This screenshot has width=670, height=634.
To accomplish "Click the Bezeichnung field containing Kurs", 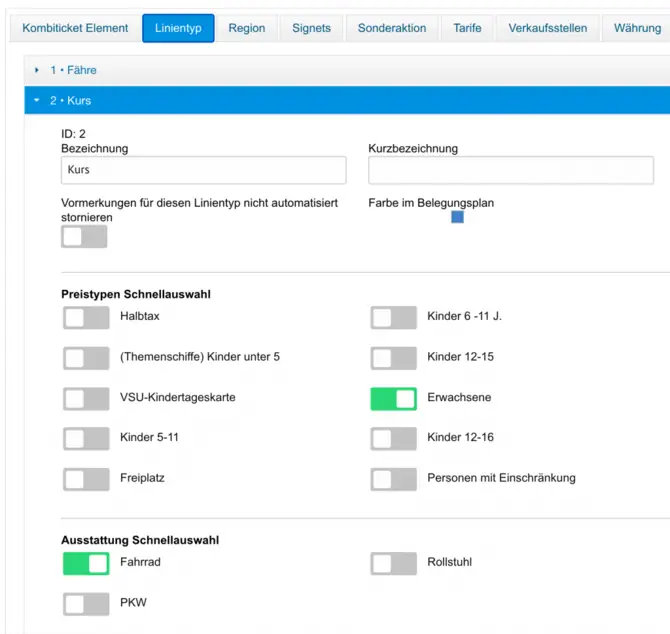I will (203, 170).
